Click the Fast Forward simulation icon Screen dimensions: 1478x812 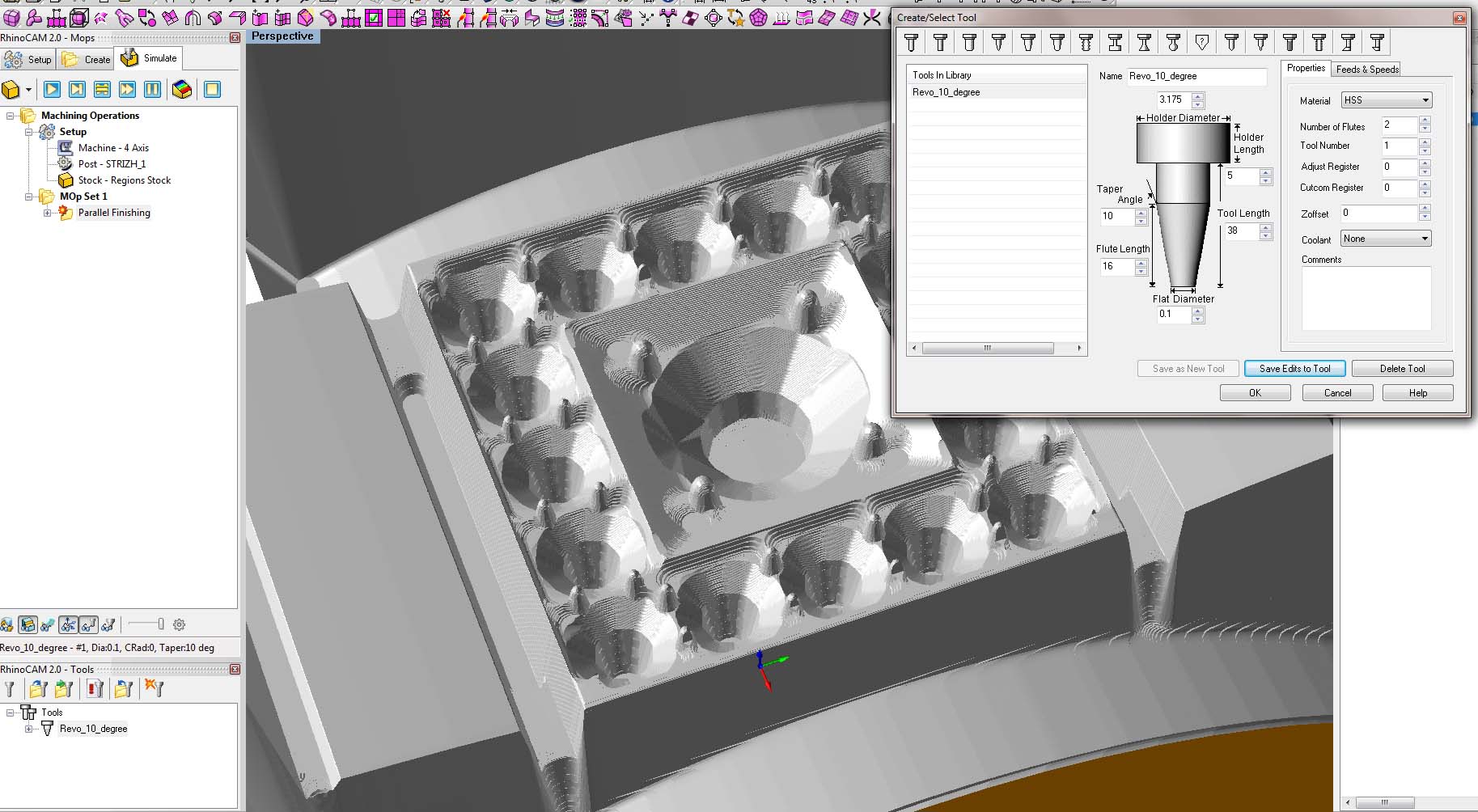tap(127, 90)
